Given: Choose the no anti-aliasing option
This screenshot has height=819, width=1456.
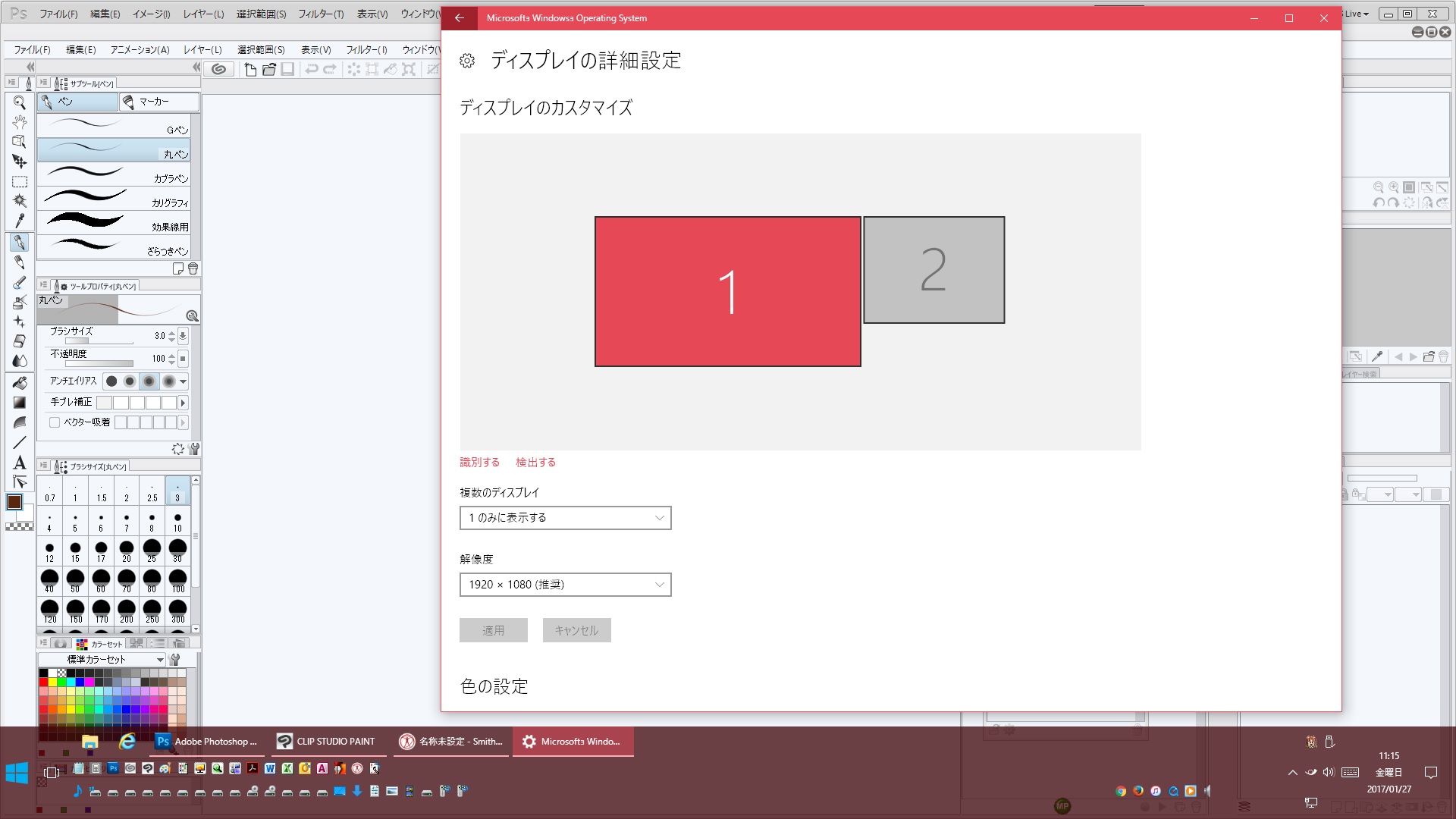Looking at the screenshot, I should pyautogui.click(x=111, y=381).
